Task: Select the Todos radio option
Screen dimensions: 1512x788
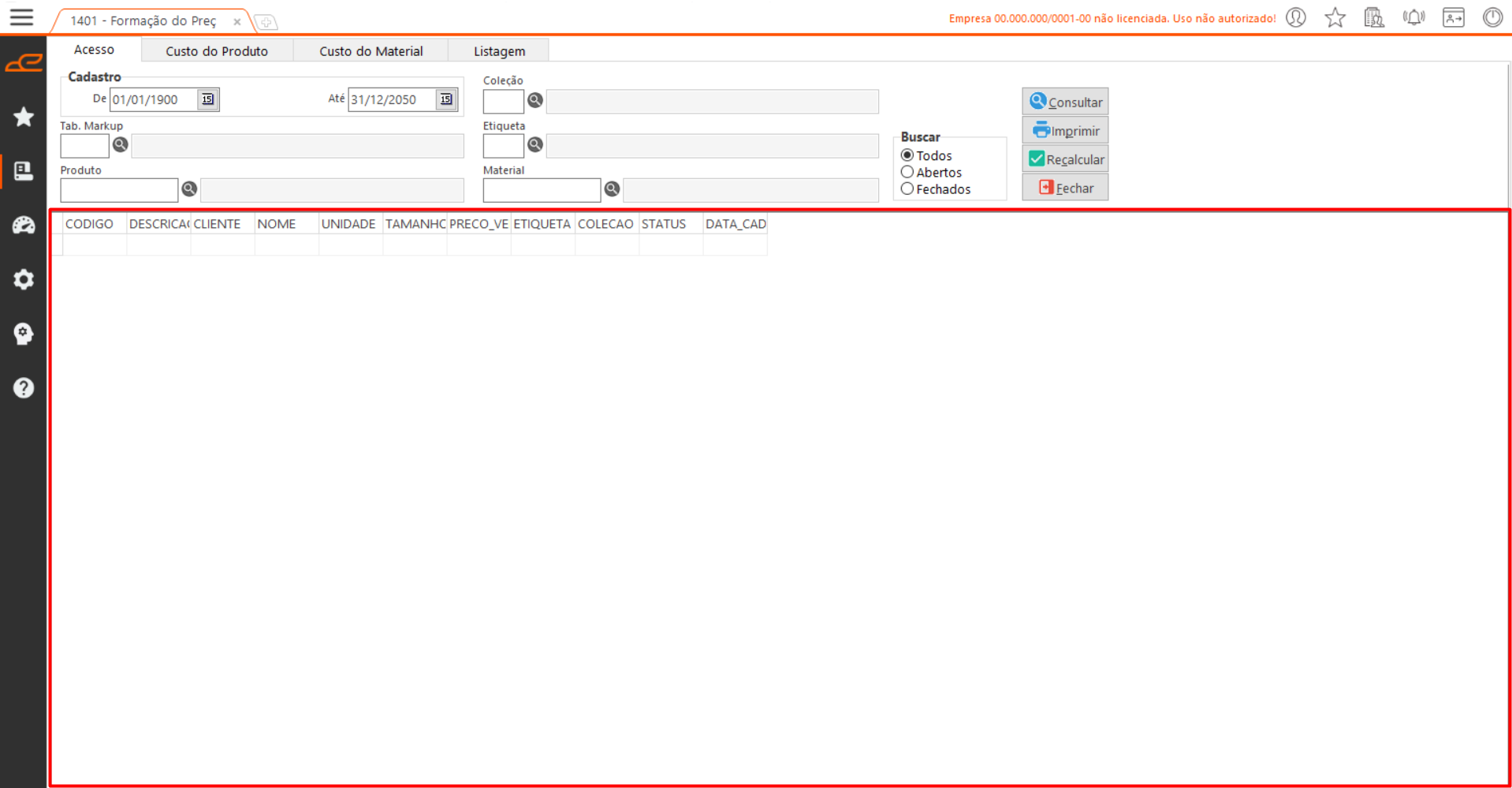Action: tap(907, 155)
